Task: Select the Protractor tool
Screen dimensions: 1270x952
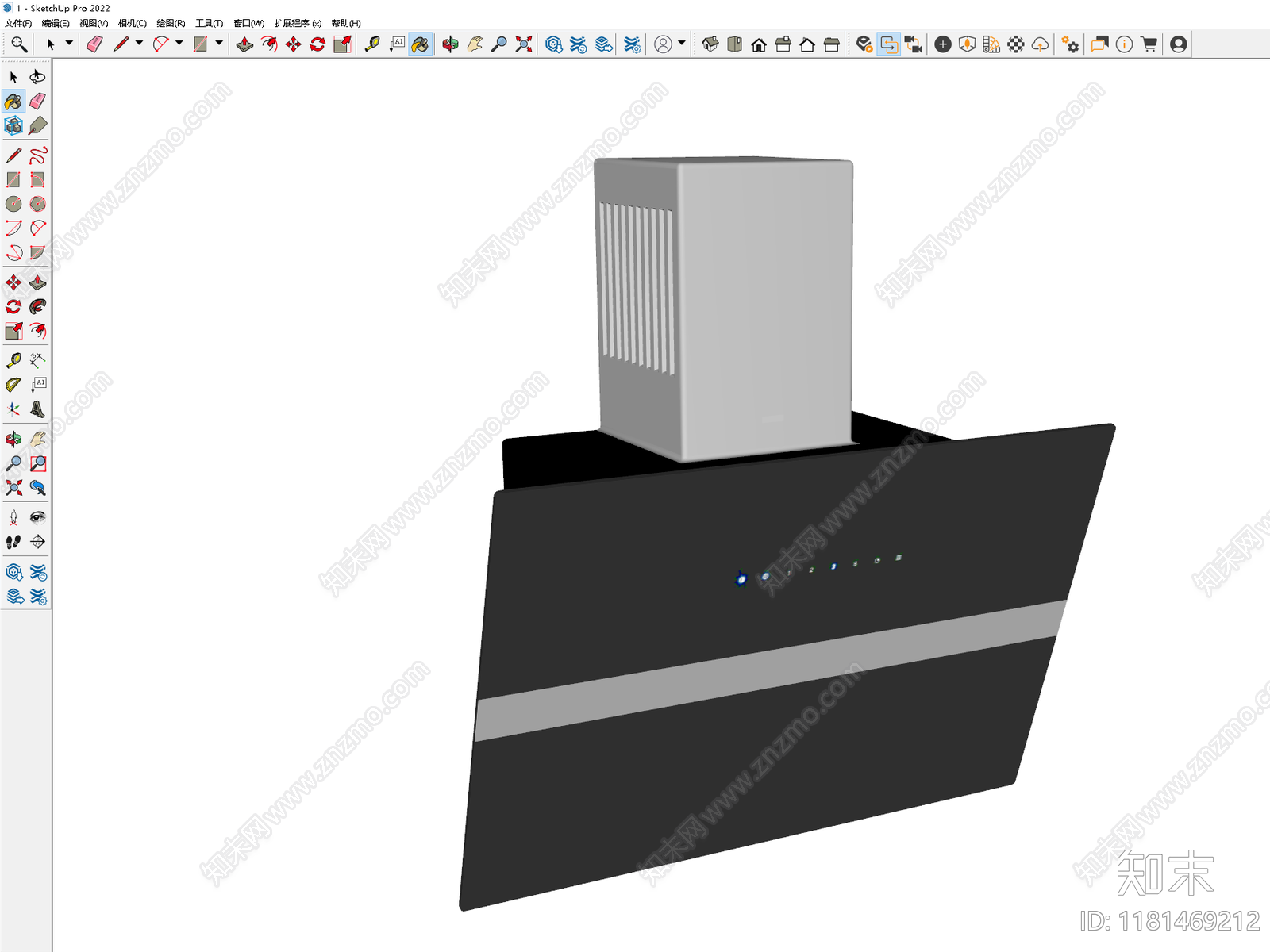Action: coord(13,385)
